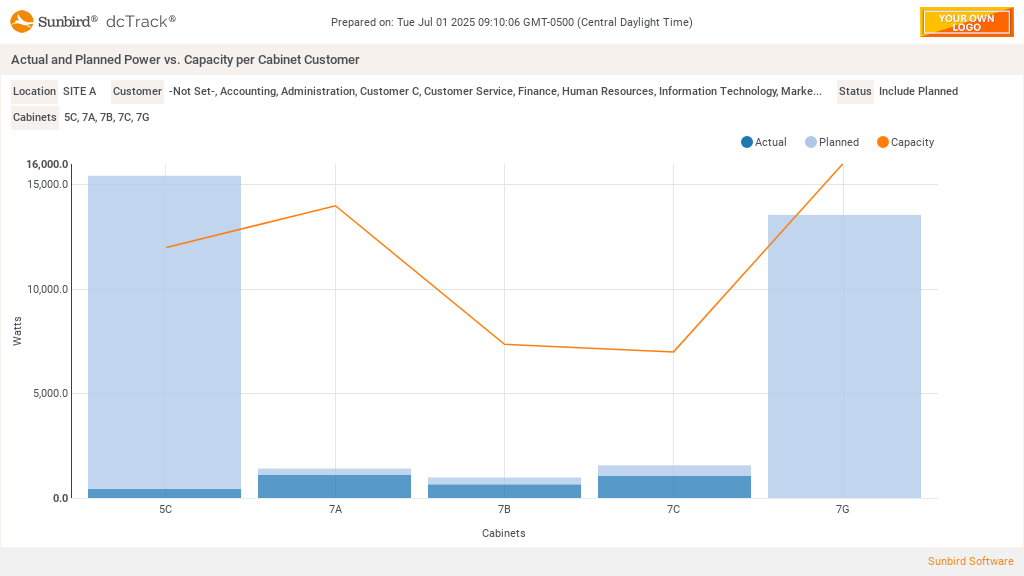Viewport: 1024px width, 576px height.
Task: Open the Location filter showing SITE A
Action: [x=34, y=91]
